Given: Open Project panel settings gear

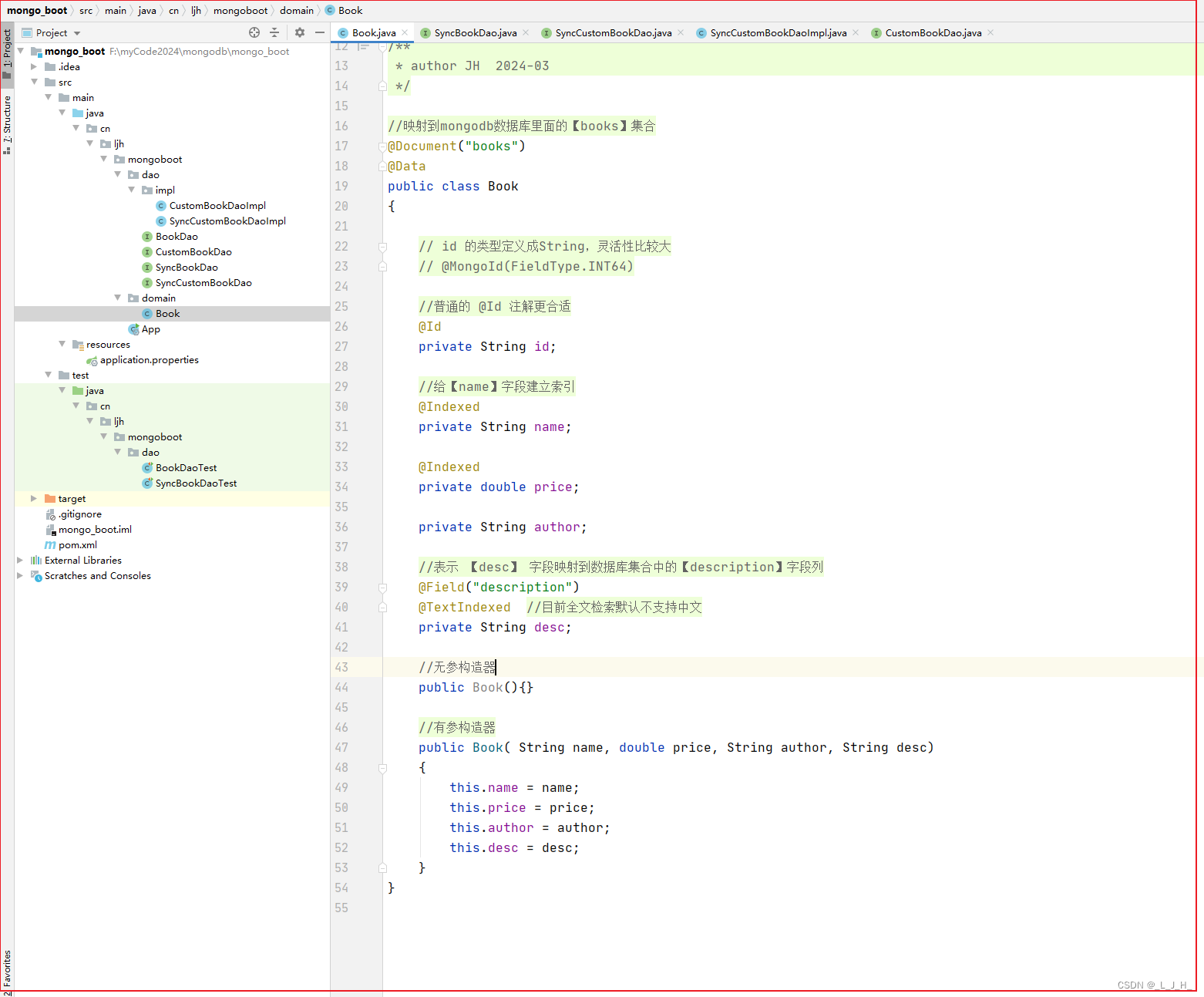Looking at the screenshot, I should point(300,32).
